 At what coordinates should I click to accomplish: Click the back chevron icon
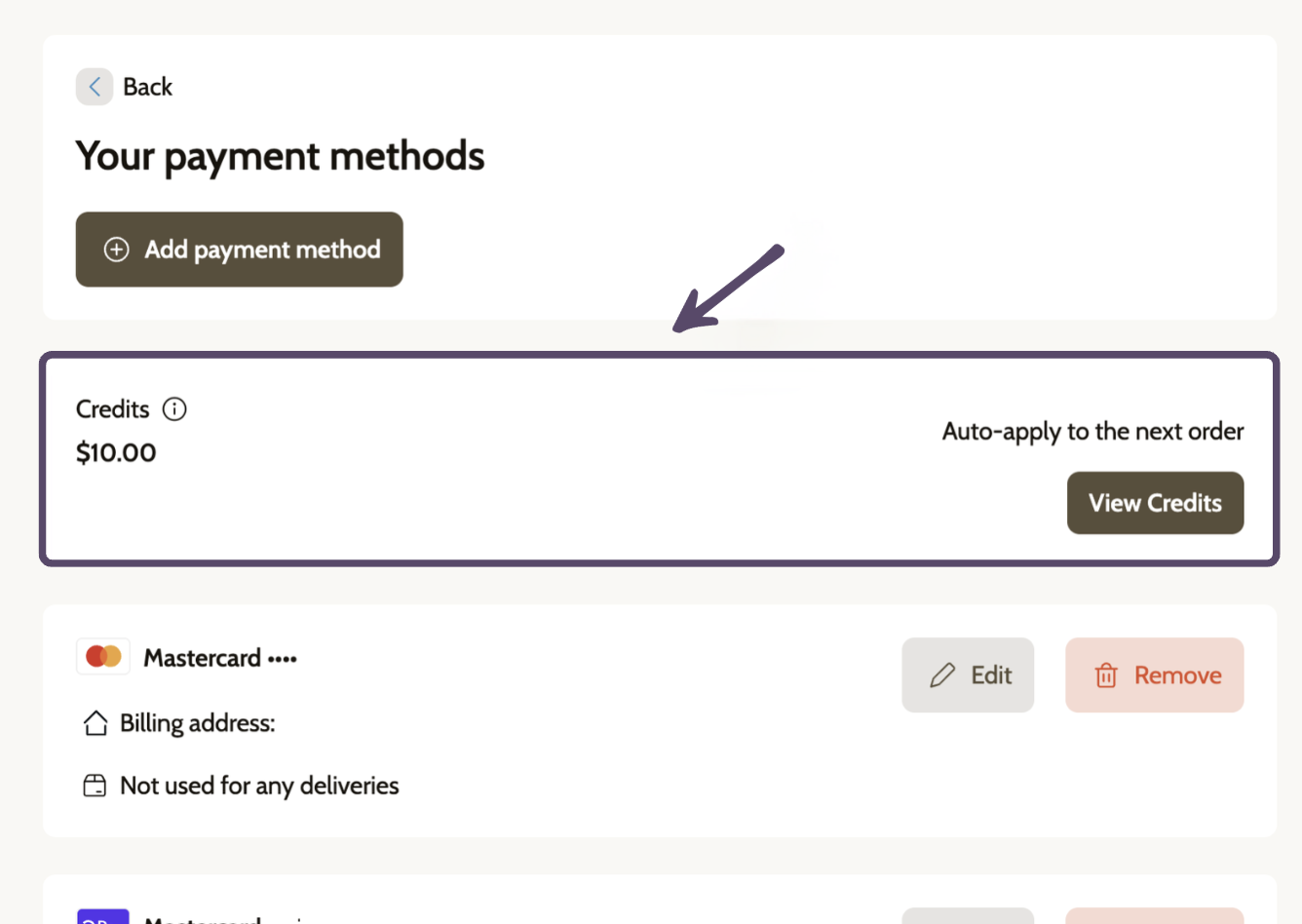(x=95, y=87)
